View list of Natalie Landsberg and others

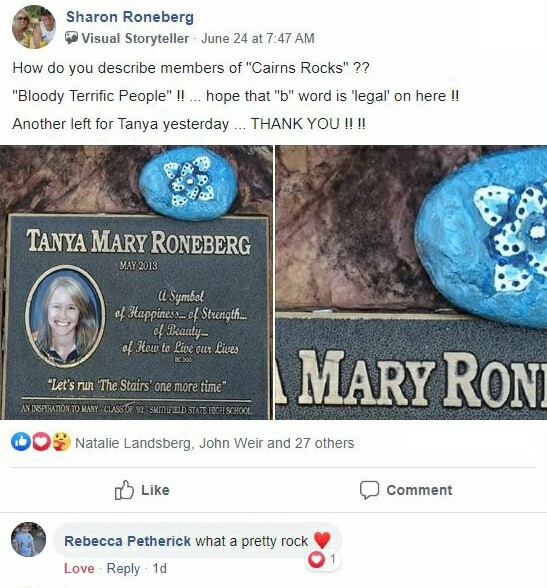214,443
